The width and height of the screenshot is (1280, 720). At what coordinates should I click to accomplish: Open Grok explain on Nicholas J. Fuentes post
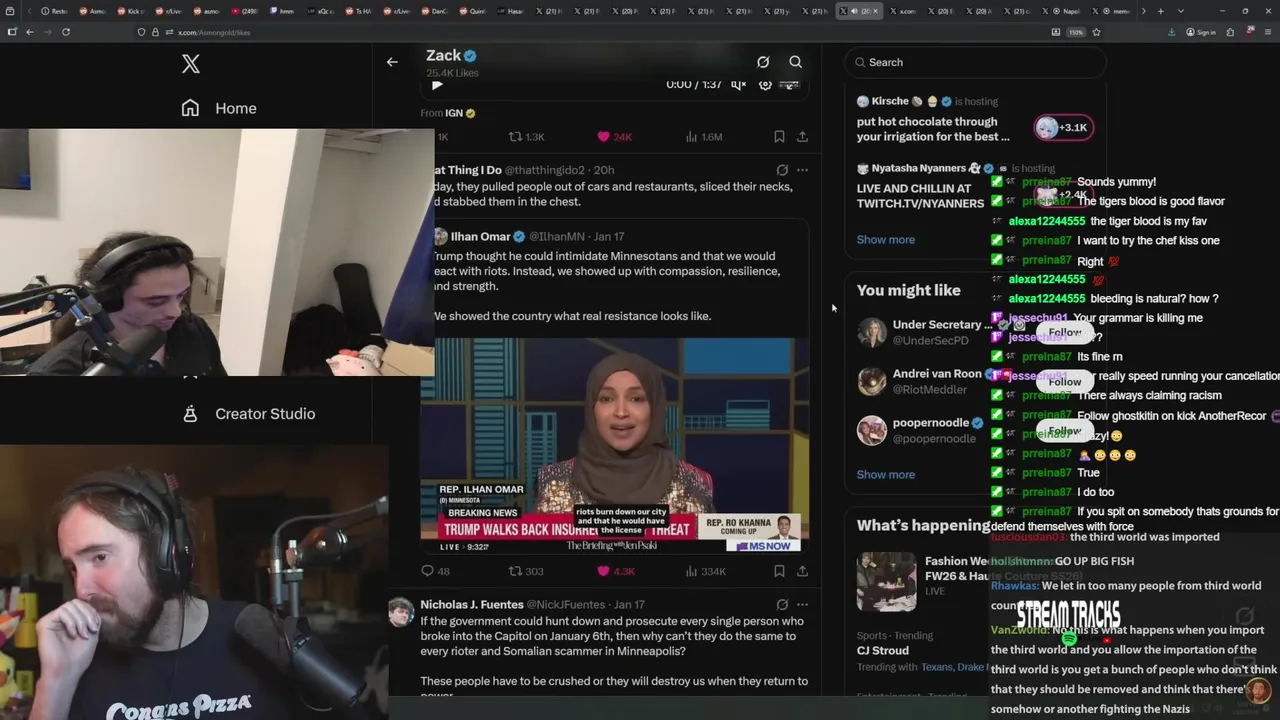pyautogui.click(x=782, y=605)
